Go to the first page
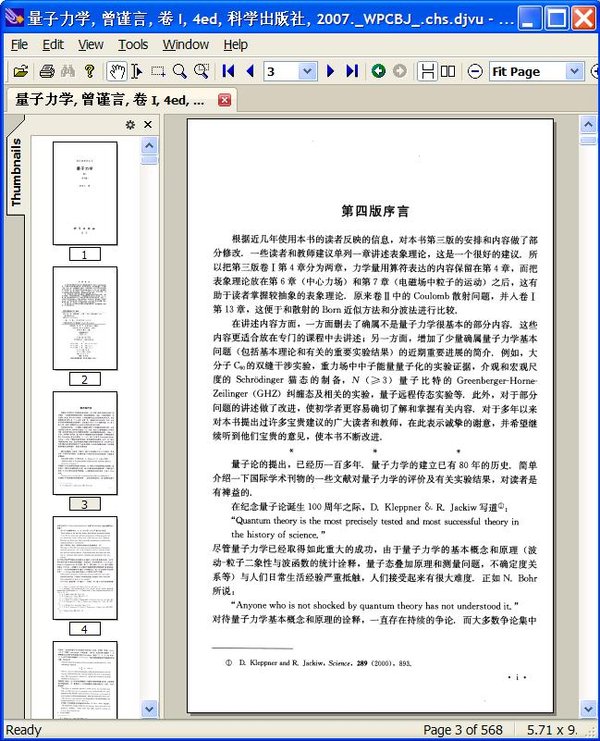The width and height of the screenshot is (600, 741). (229, 71)
